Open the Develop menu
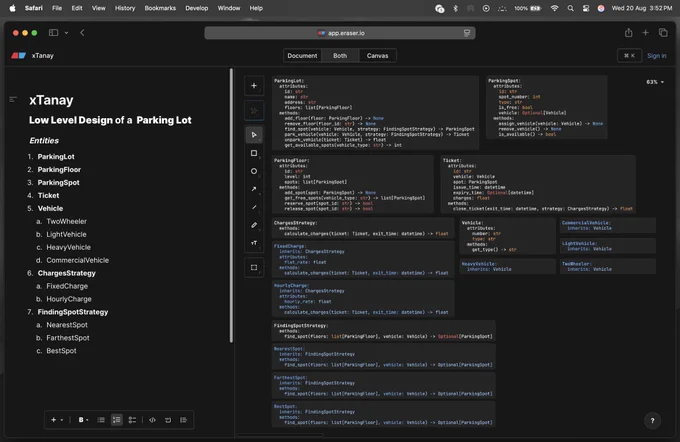Screen dimensions: 680x442 [196, 8]
